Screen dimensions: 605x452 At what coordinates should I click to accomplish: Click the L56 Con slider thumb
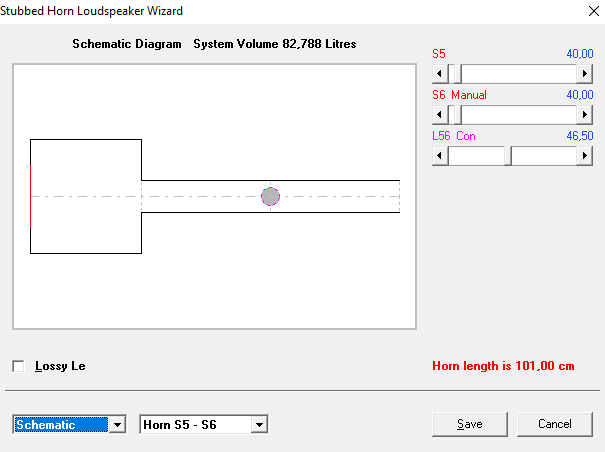pyautogui.click(x=508, y=156)
